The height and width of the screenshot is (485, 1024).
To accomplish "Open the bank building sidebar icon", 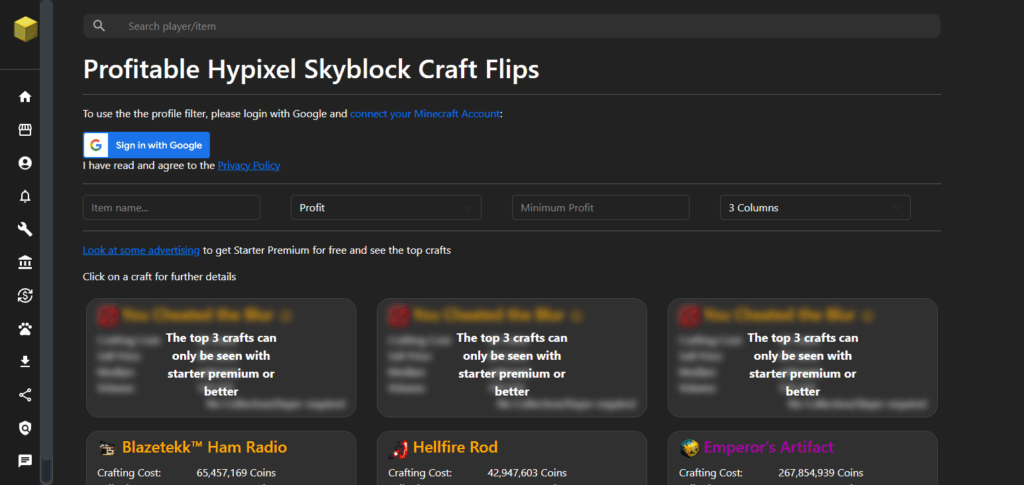I will [x=25, y=262].
